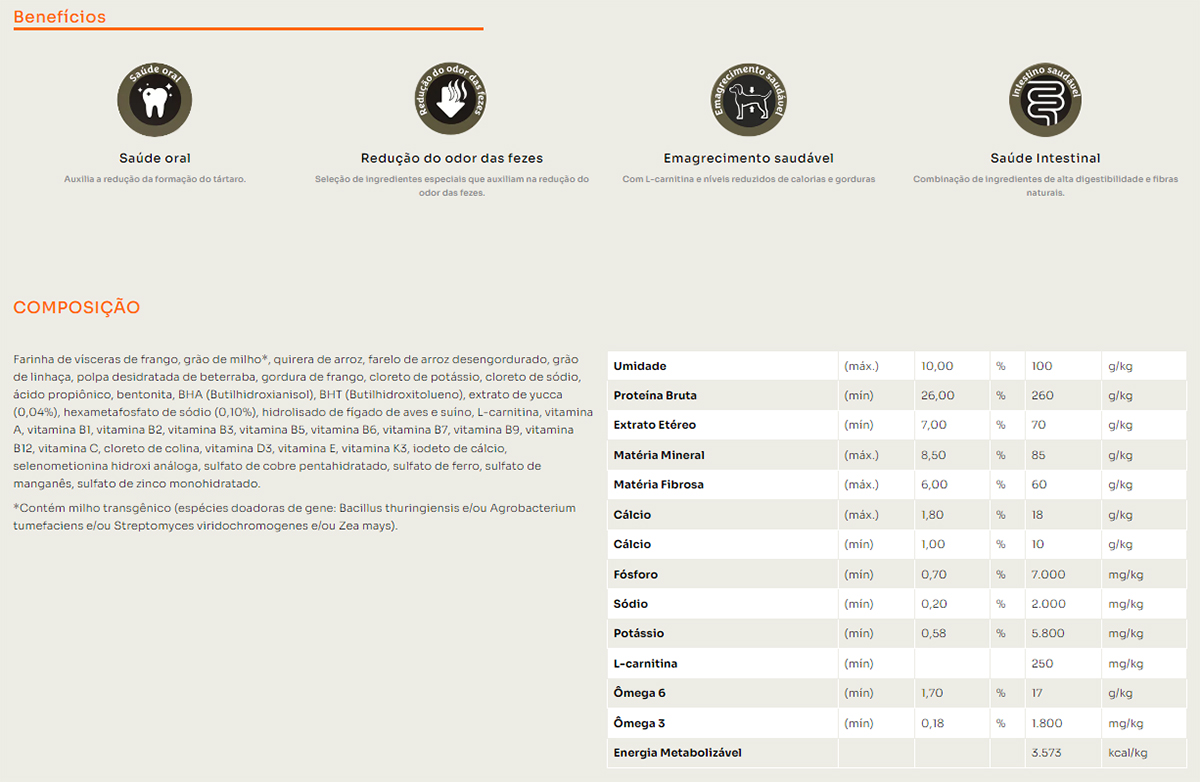Click the 'Saúde Intestinal' benefit title
The width and height of the screenshot is (1200, 782).
1045,158
